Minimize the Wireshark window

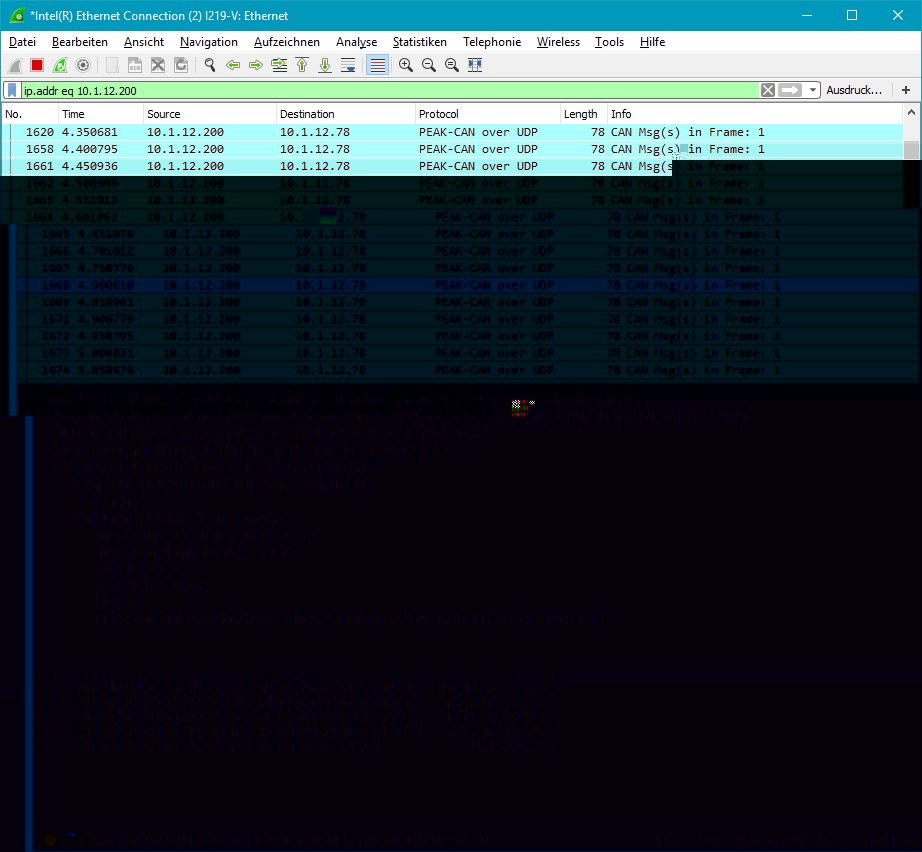pos(807,16)
